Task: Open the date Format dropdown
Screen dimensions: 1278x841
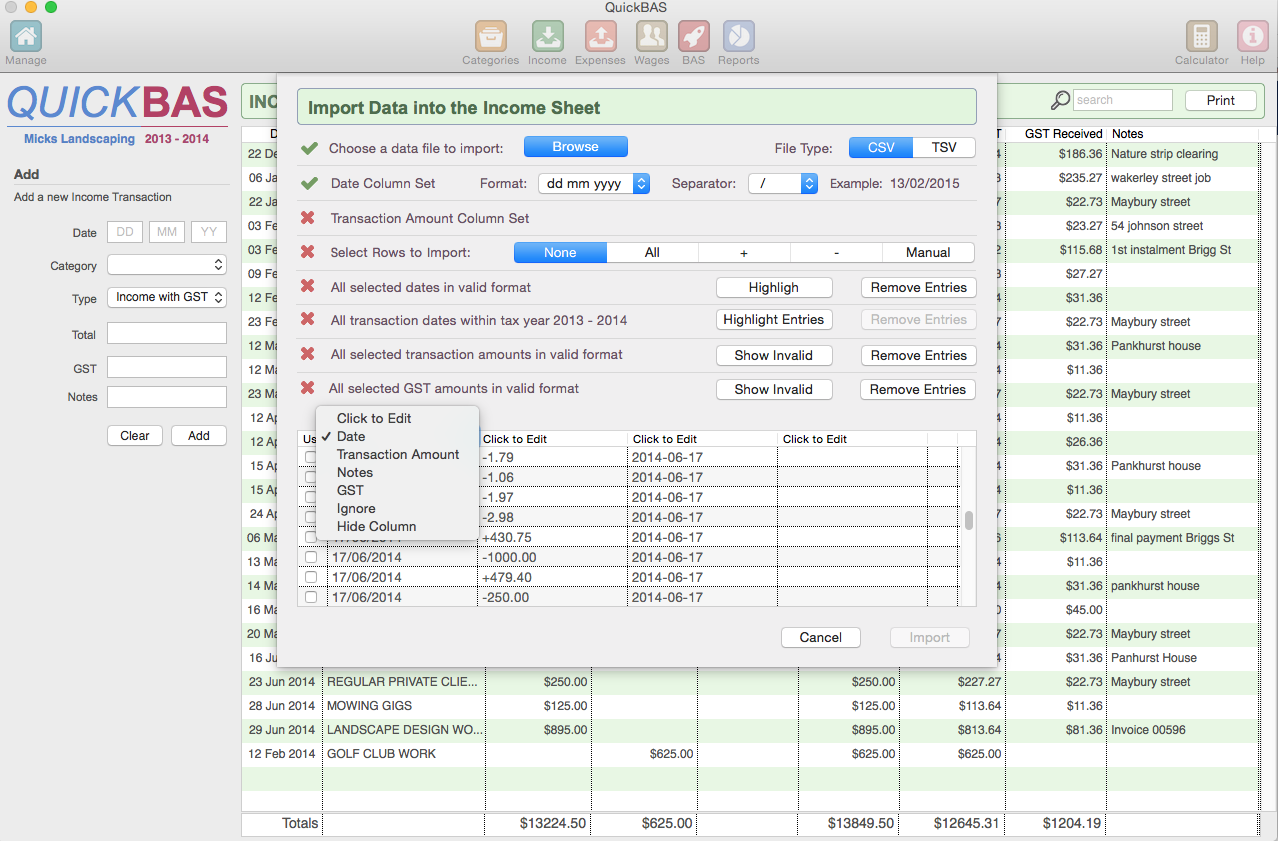Action: coord(594,184)
